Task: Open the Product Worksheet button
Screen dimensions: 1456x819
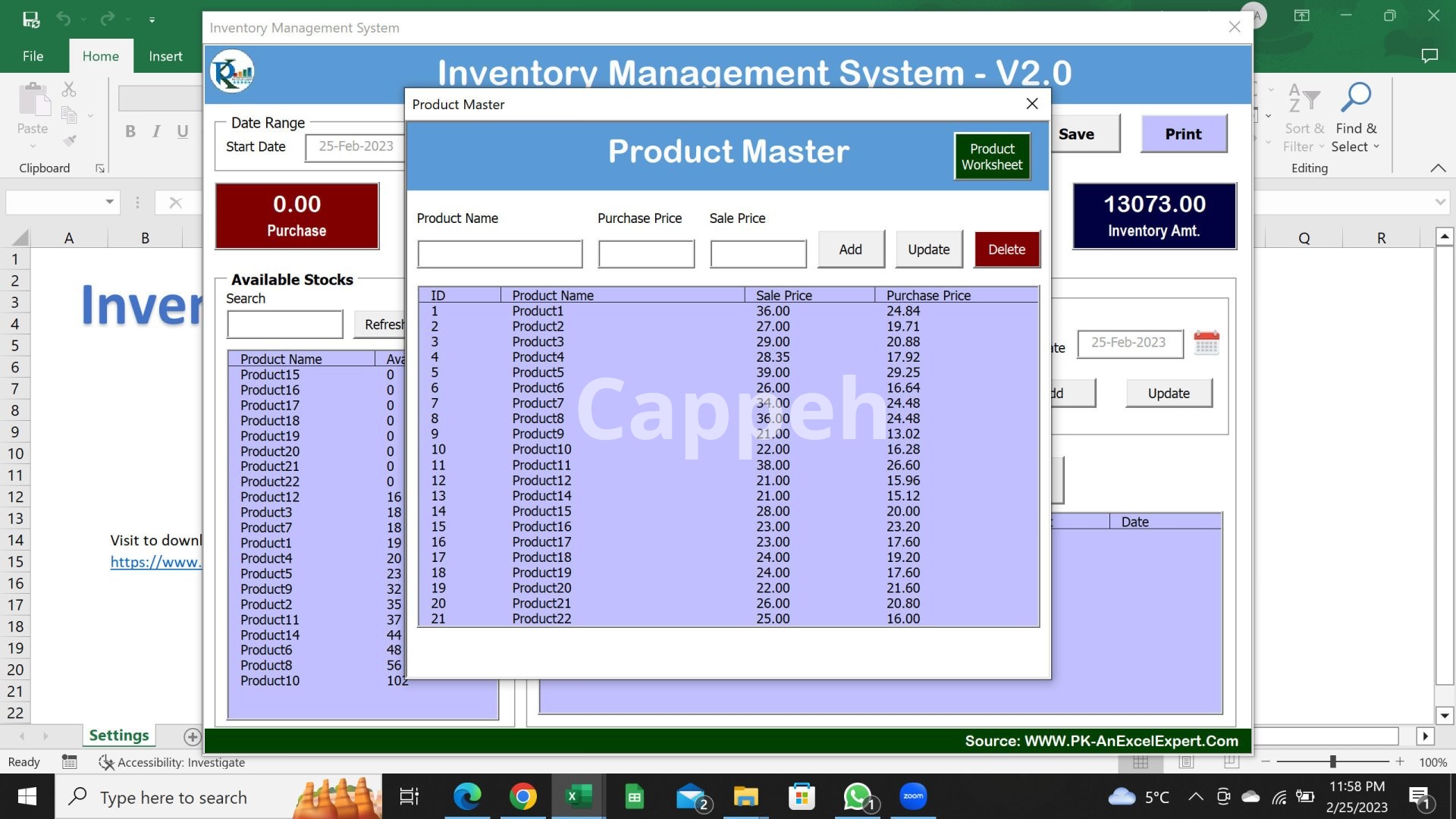Action: 992,157
